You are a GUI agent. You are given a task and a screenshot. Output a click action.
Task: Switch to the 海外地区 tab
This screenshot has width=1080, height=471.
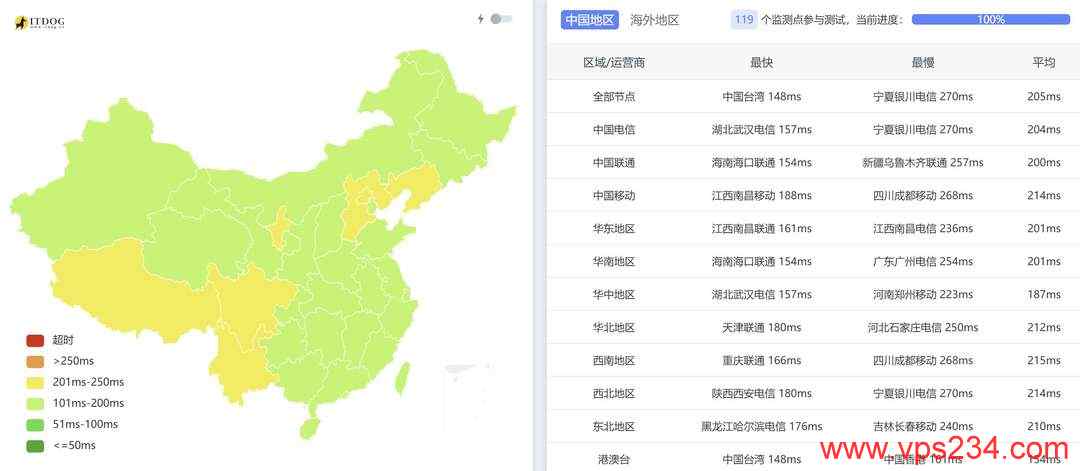[654, 20]
